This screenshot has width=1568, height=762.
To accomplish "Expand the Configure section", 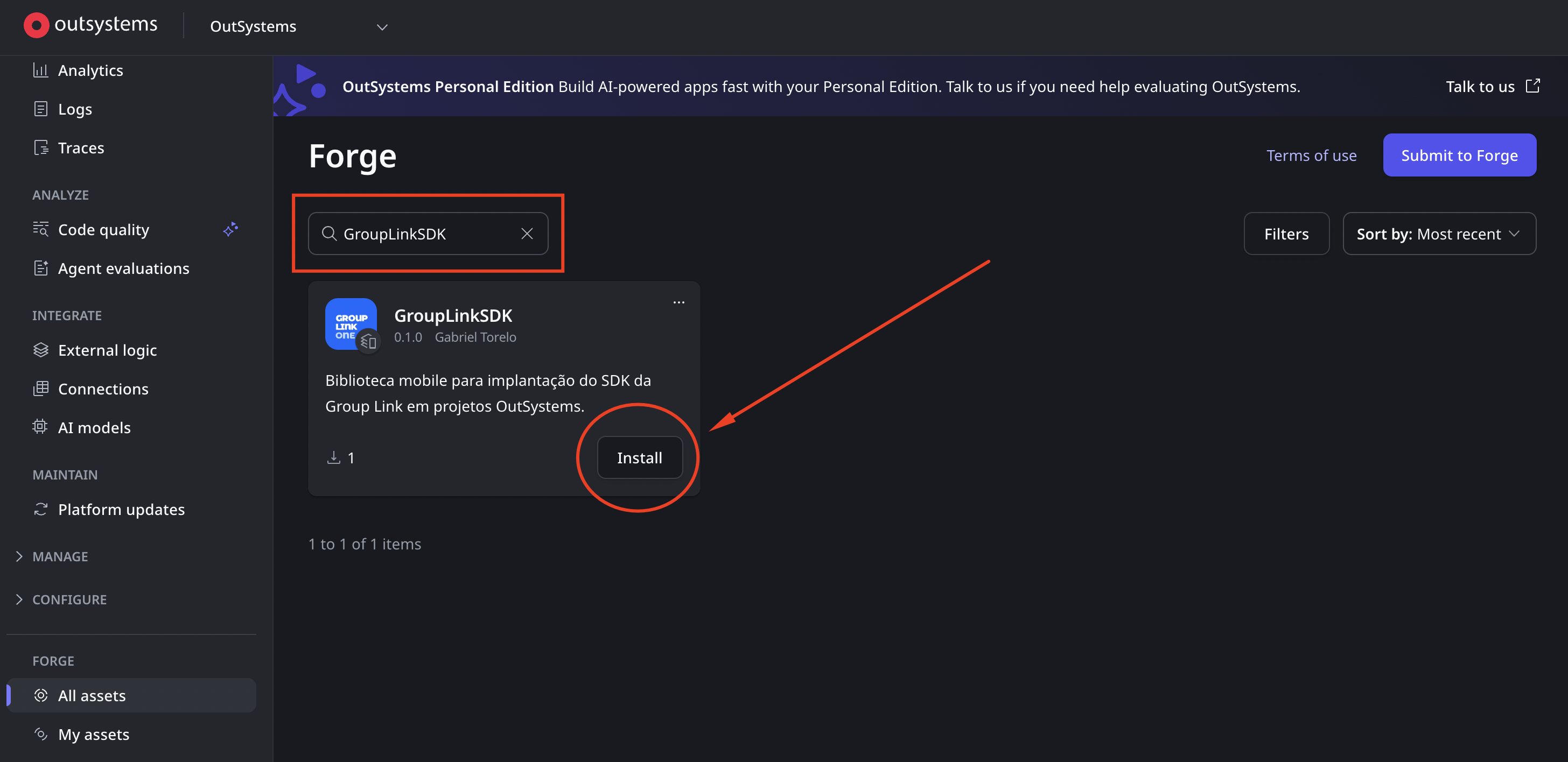I will point(69,599).
